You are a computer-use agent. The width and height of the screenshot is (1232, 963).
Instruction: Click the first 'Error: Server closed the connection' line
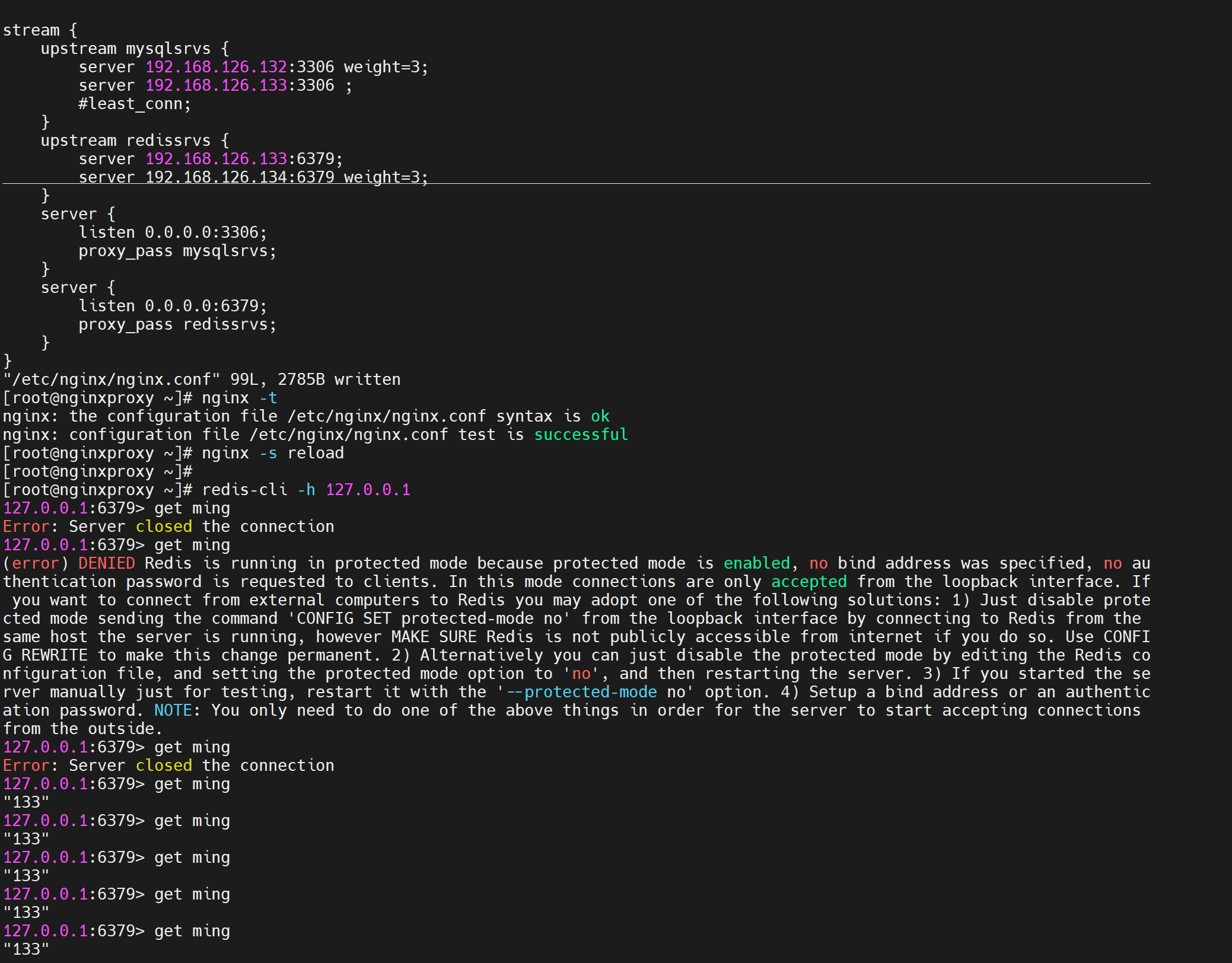168,527
